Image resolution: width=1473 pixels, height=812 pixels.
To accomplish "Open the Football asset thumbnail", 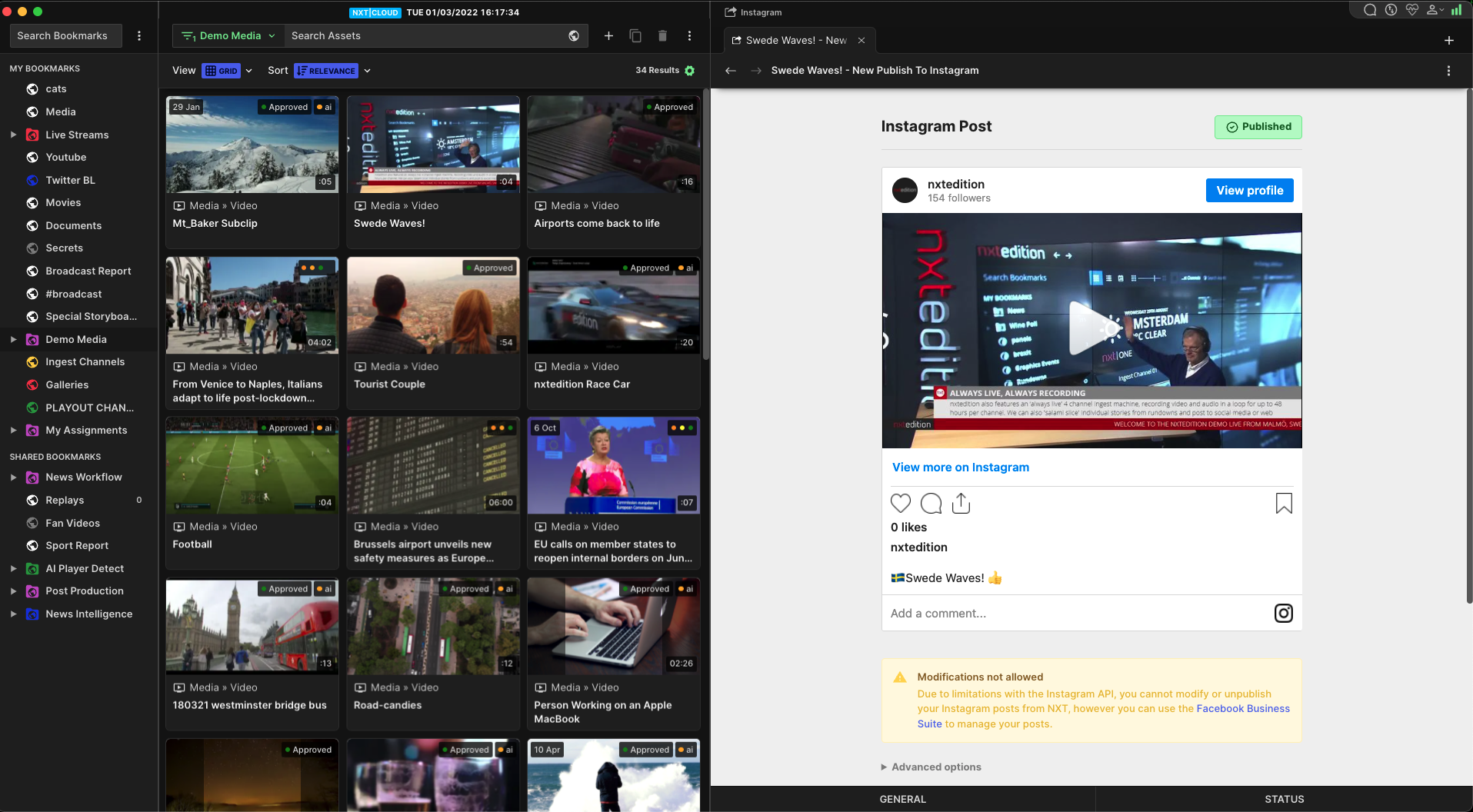I will point(252,466).
